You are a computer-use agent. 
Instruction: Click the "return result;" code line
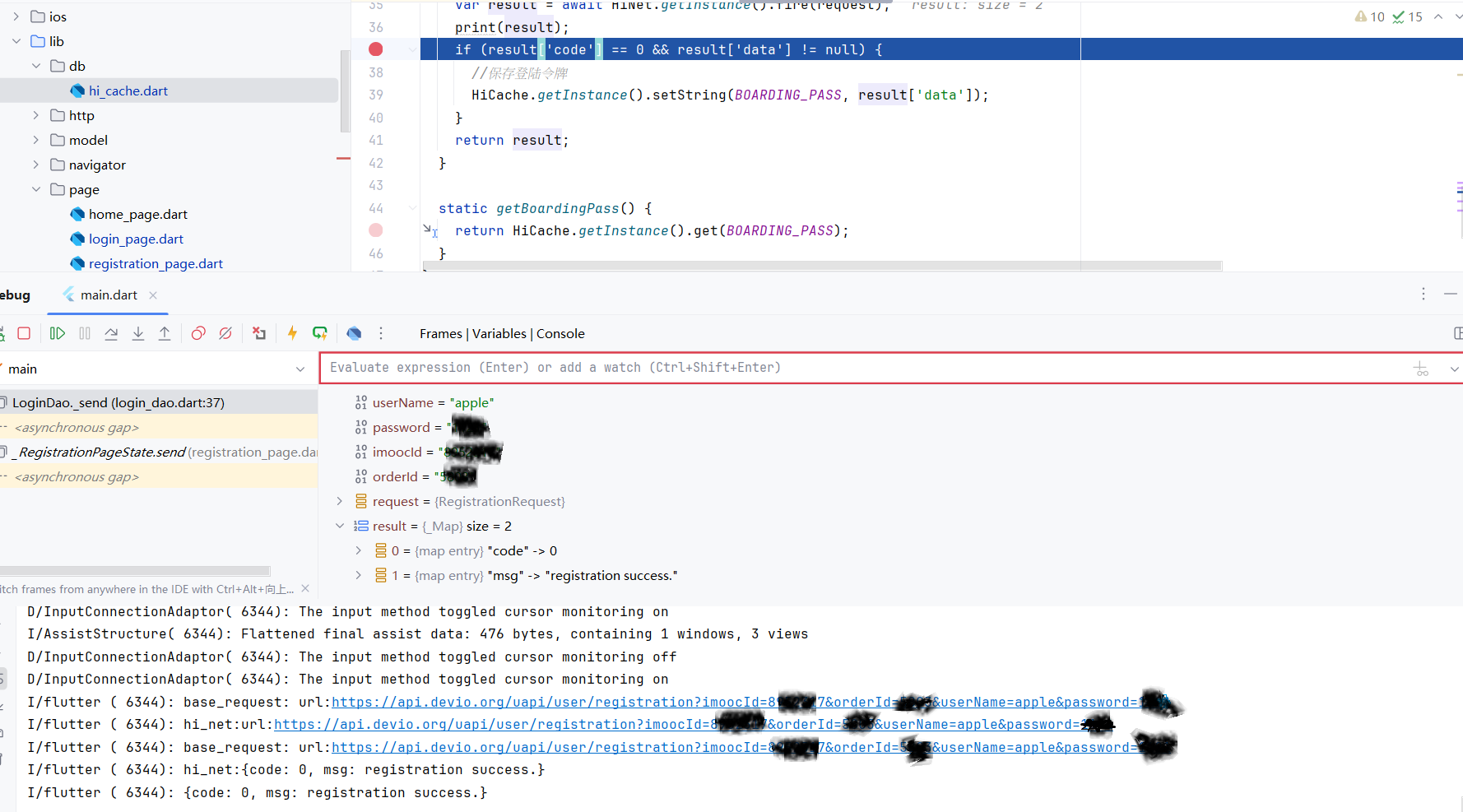point(512,140)
